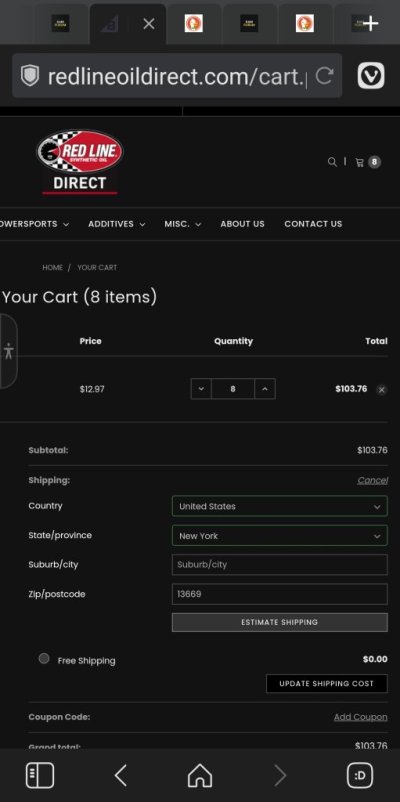Select the Free Shipping radio button
The image size is (400, 802).
(x=44, y=659)
